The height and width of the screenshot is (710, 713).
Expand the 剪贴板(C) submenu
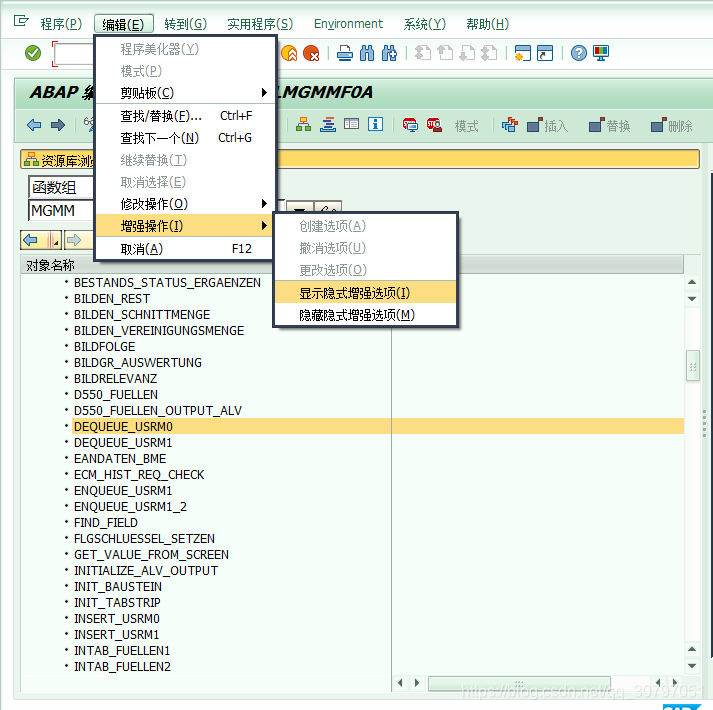coord(186,93)
